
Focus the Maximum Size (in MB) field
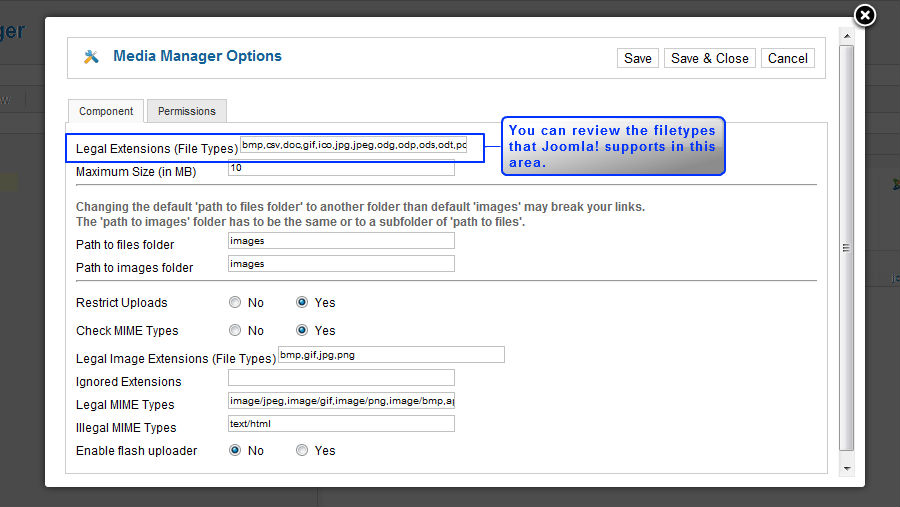341,168
